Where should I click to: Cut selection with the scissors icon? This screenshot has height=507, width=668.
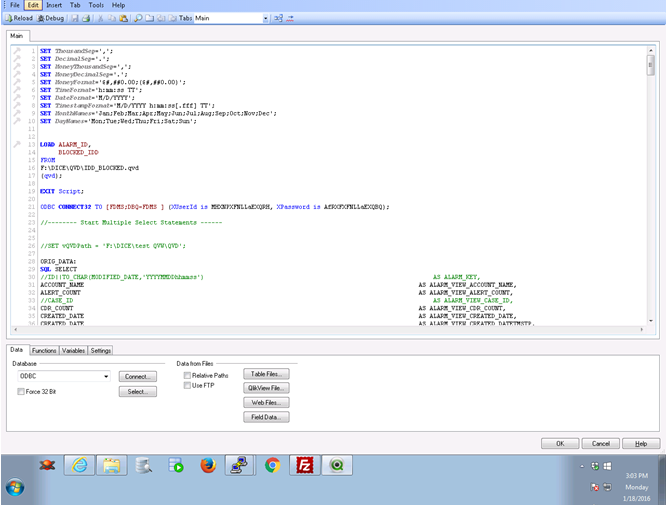[101, 18]
